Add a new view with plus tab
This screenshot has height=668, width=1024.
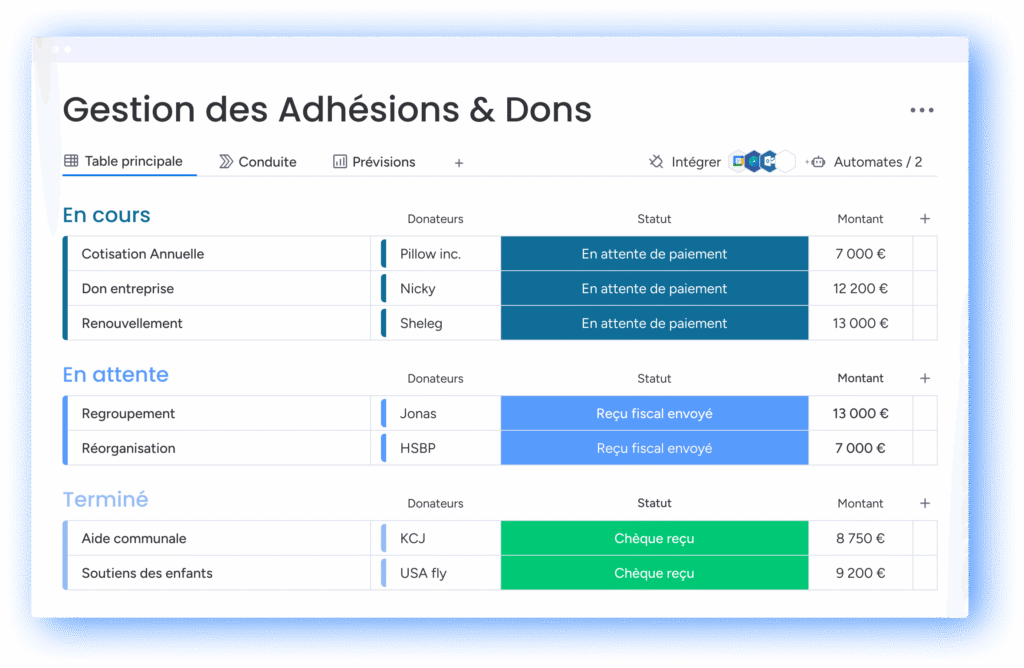[x=459, y=163]
